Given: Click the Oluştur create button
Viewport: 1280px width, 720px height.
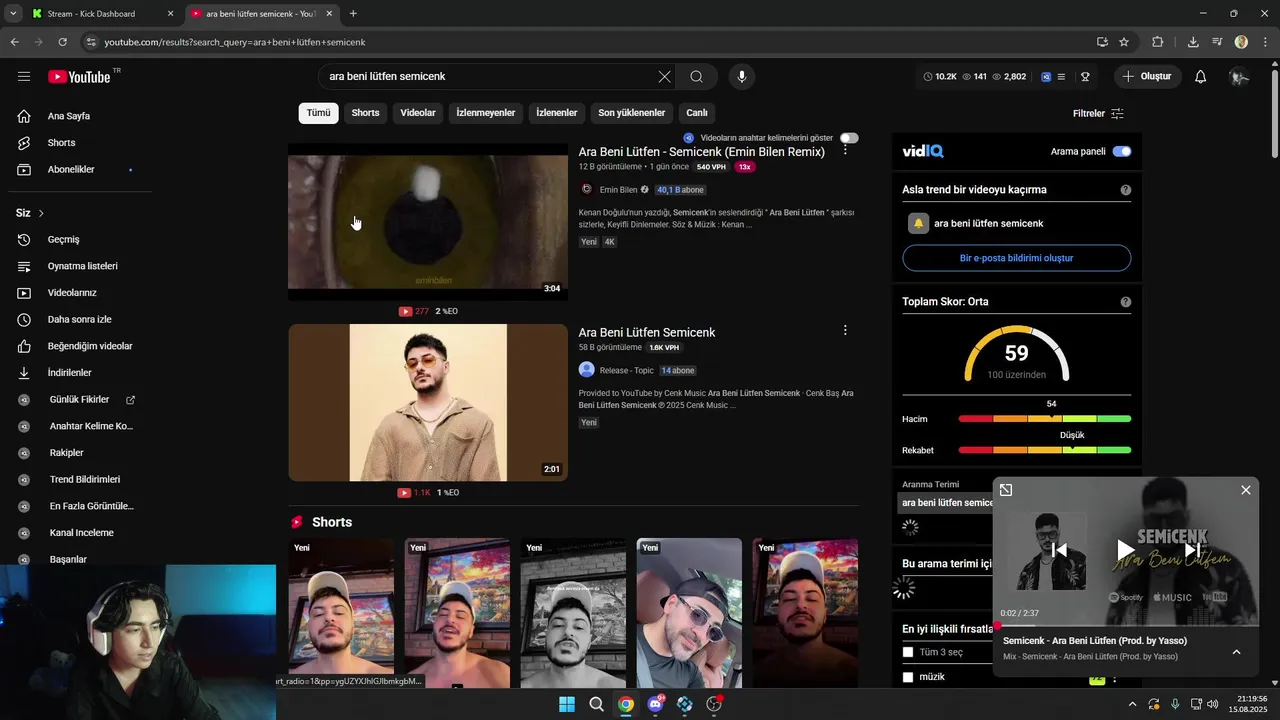Looking at the screenshot, I should (x=1147, y=77).
